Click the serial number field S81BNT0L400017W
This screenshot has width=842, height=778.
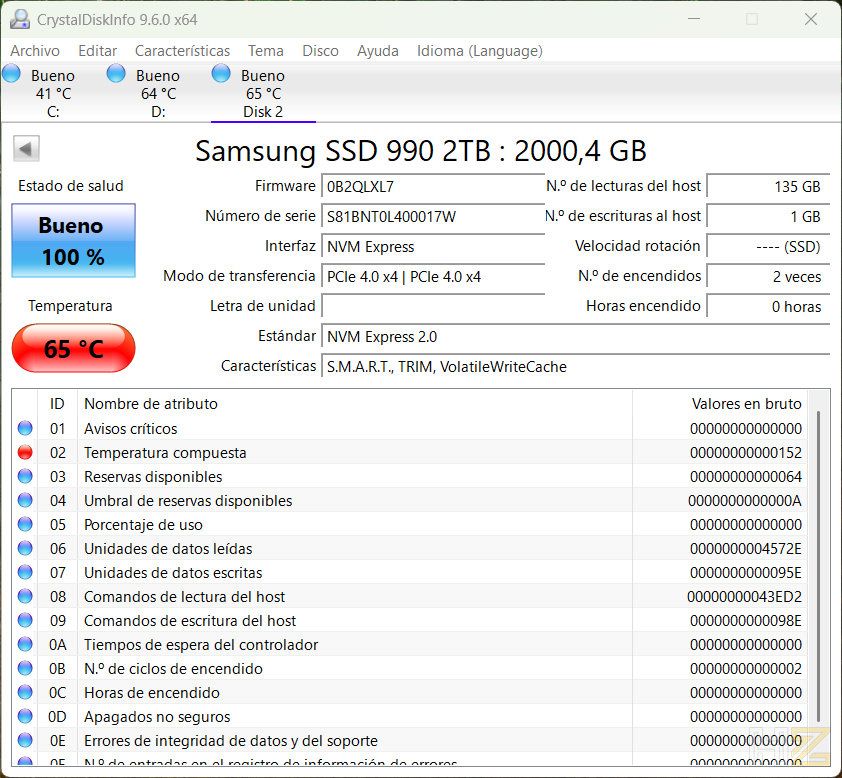[433, 216]
